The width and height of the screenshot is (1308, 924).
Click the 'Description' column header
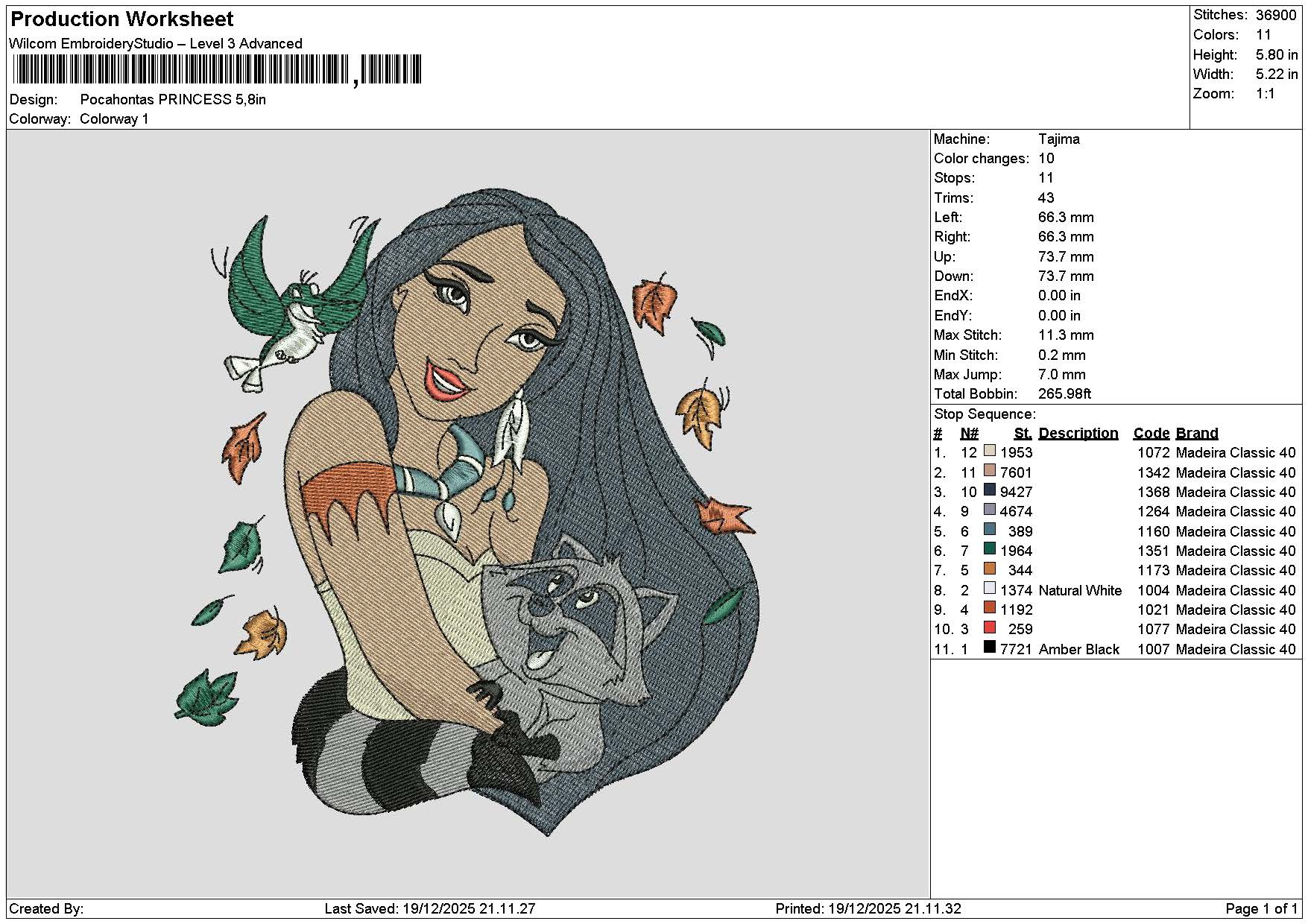[1078, 434]
